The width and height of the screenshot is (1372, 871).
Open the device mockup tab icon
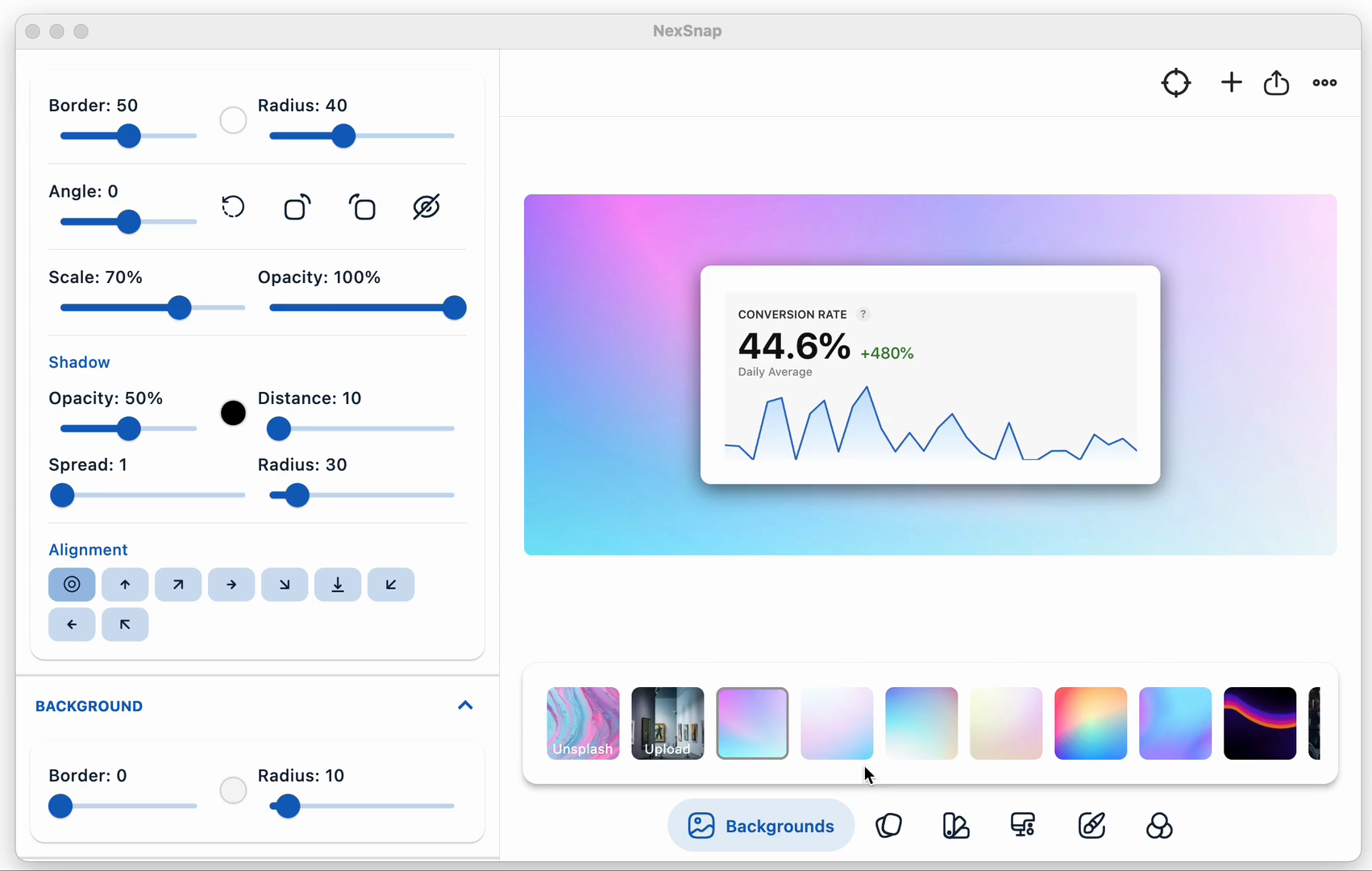(x=1023, y=826)
